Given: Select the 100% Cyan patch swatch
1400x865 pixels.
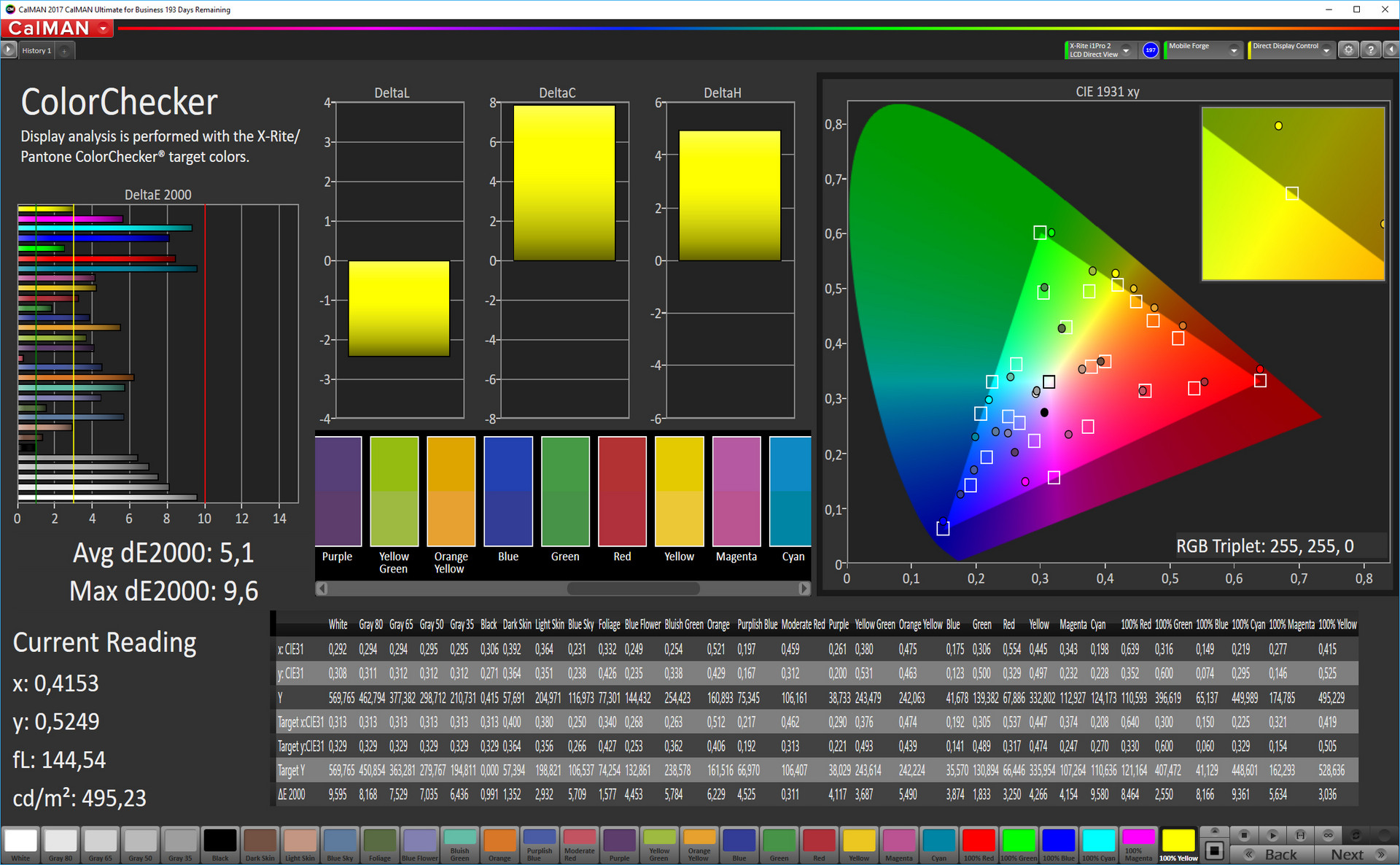Looking at the screenshot, I should [1098, 845].
